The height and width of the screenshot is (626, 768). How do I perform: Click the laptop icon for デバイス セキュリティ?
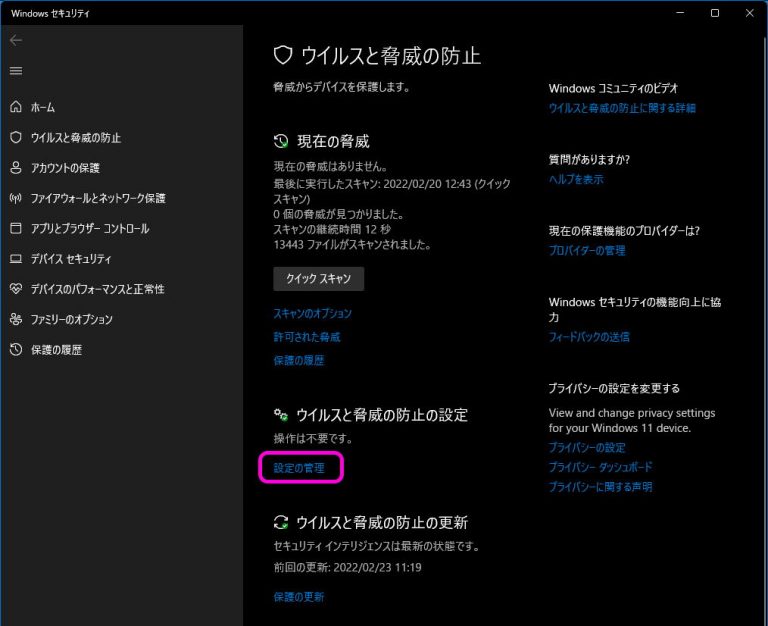pyautogui.click(x=16, y=259)
